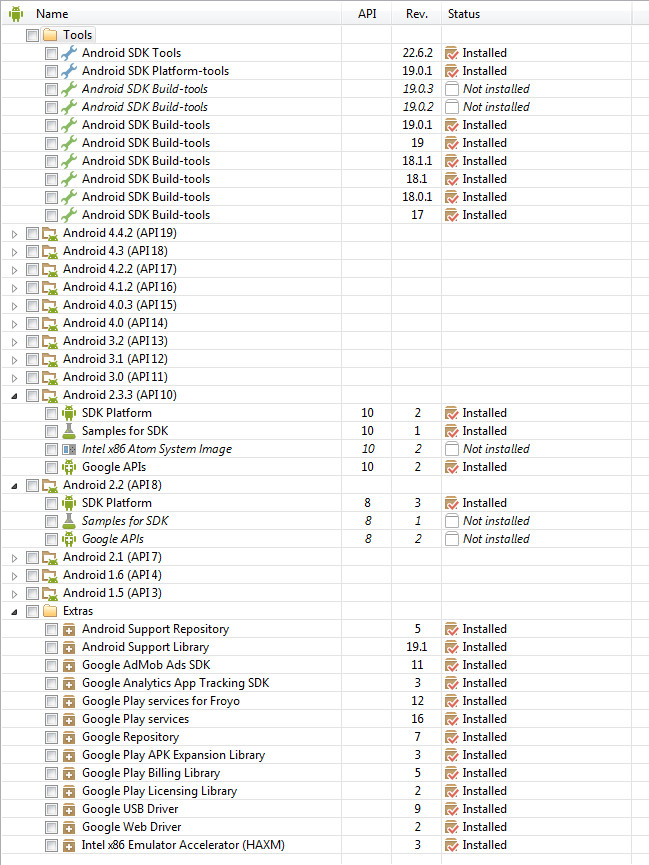Click the Android robot icon in header

click(x=16, y=14)
